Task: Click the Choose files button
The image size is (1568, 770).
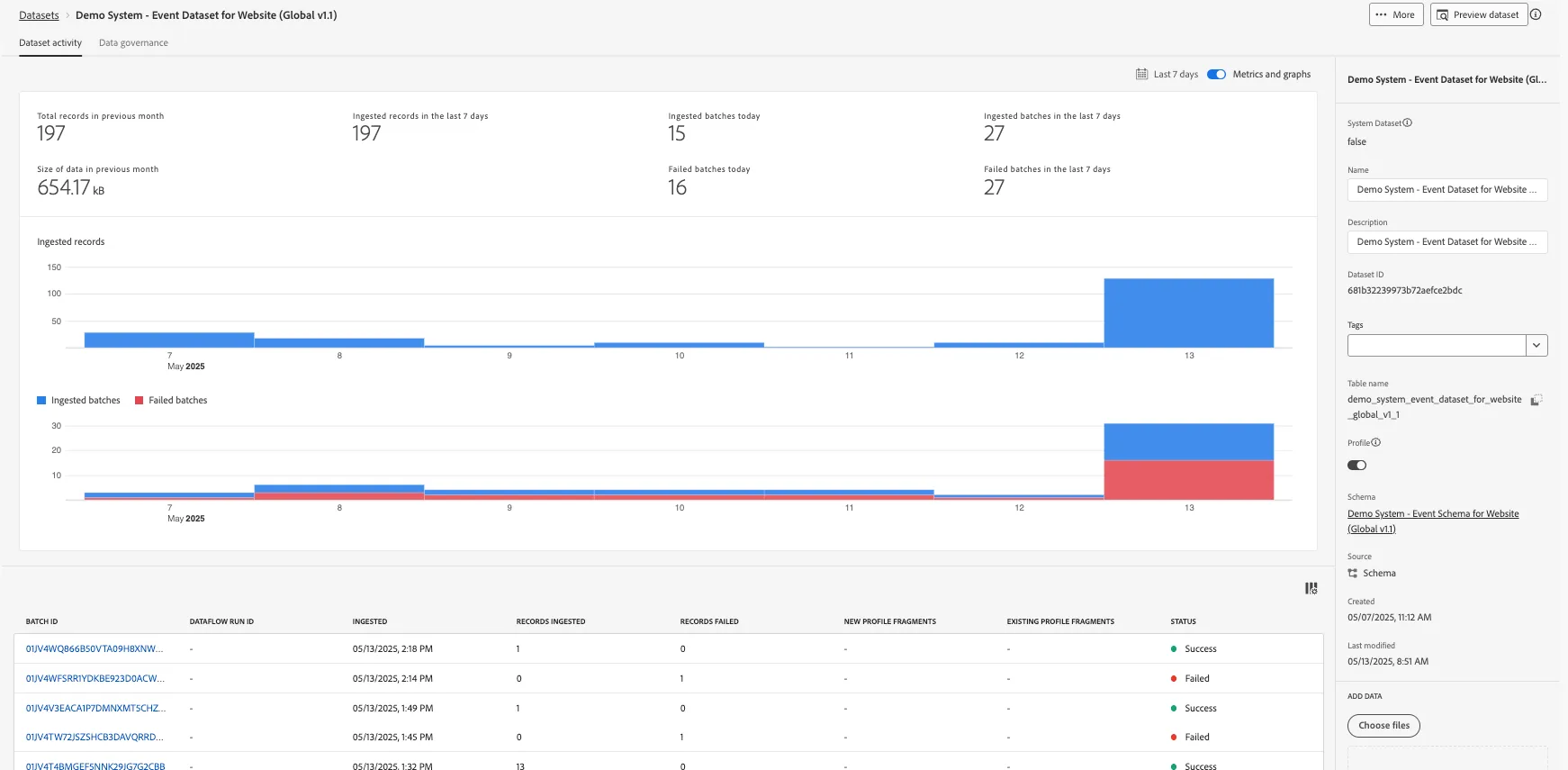Action: click(x=1383, y=726)
